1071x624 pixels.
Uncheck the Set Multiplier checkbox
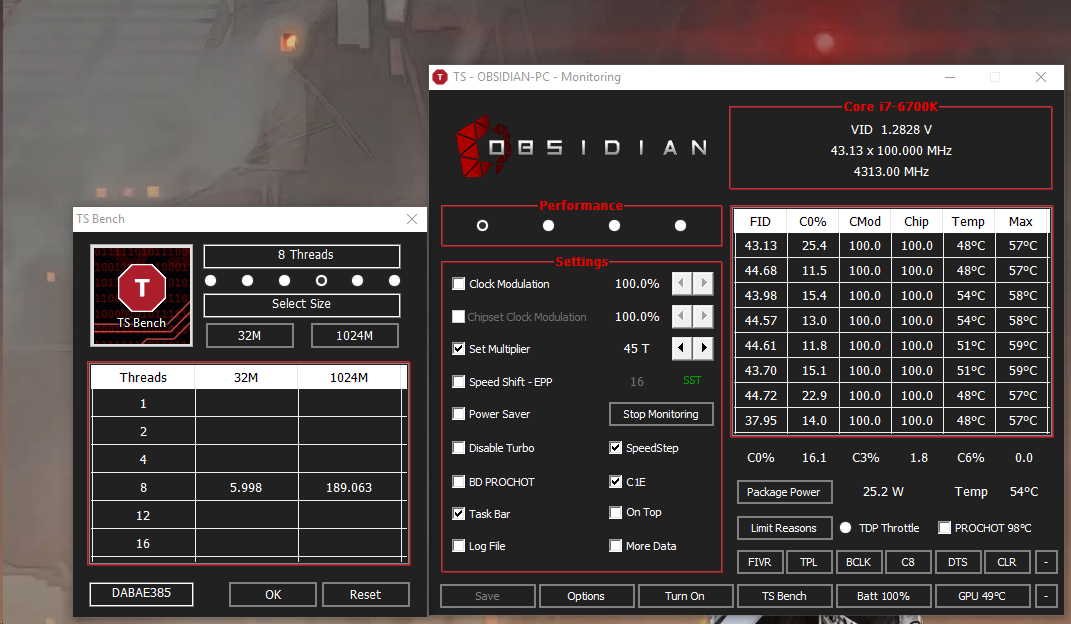[x=458, y=349]
